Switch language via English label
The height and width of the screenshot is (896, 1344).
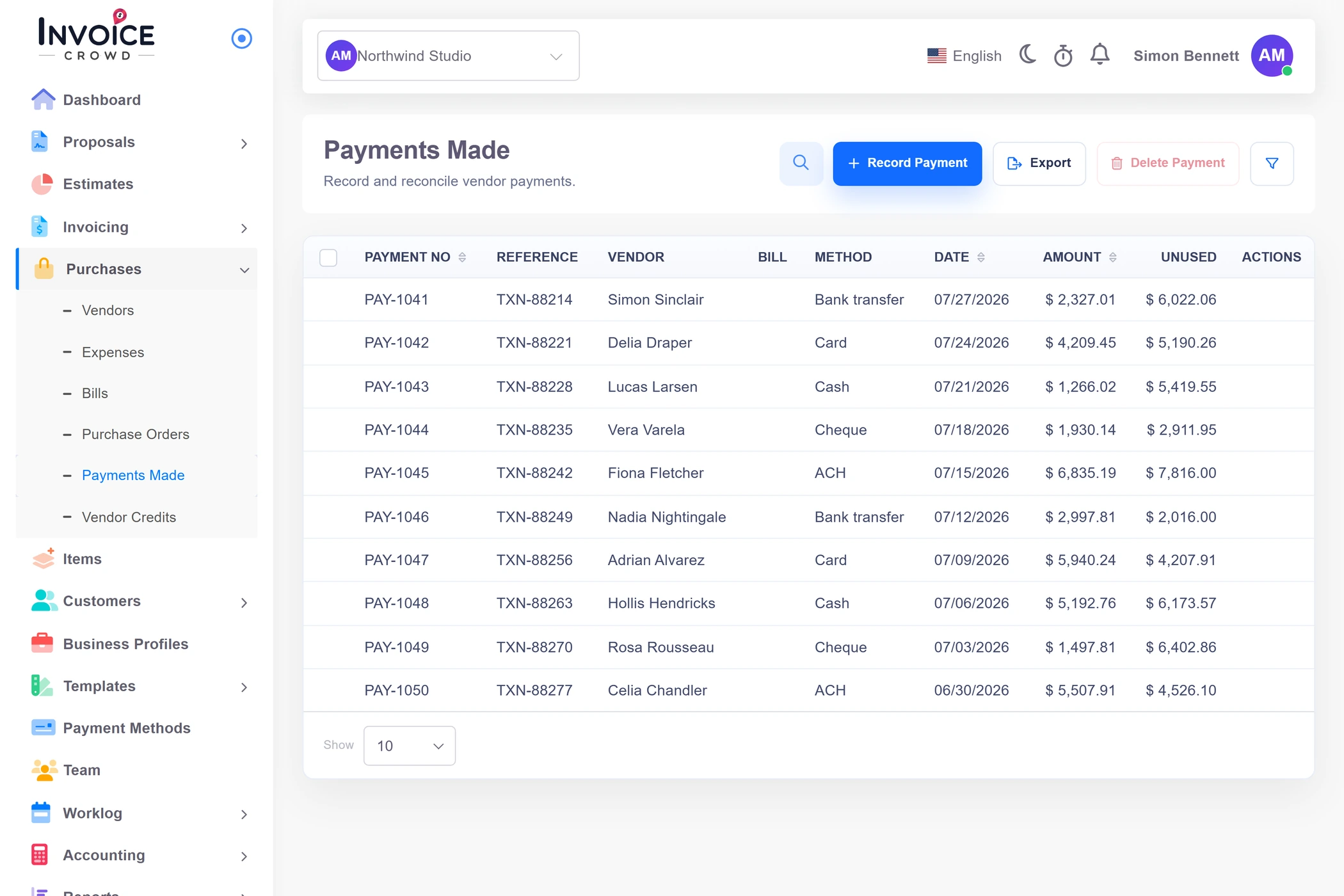pos(977,56)
